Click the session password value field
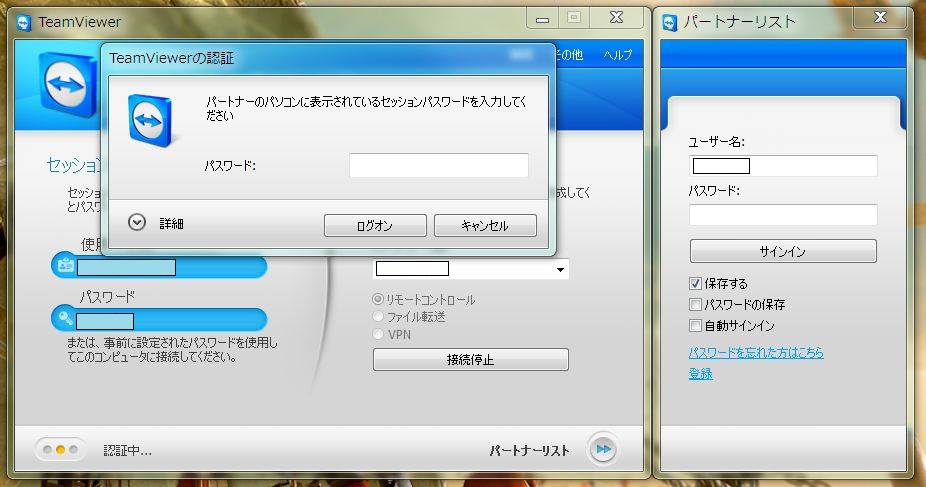Screen dimensions: 926x487 click(x=159, y=320)
